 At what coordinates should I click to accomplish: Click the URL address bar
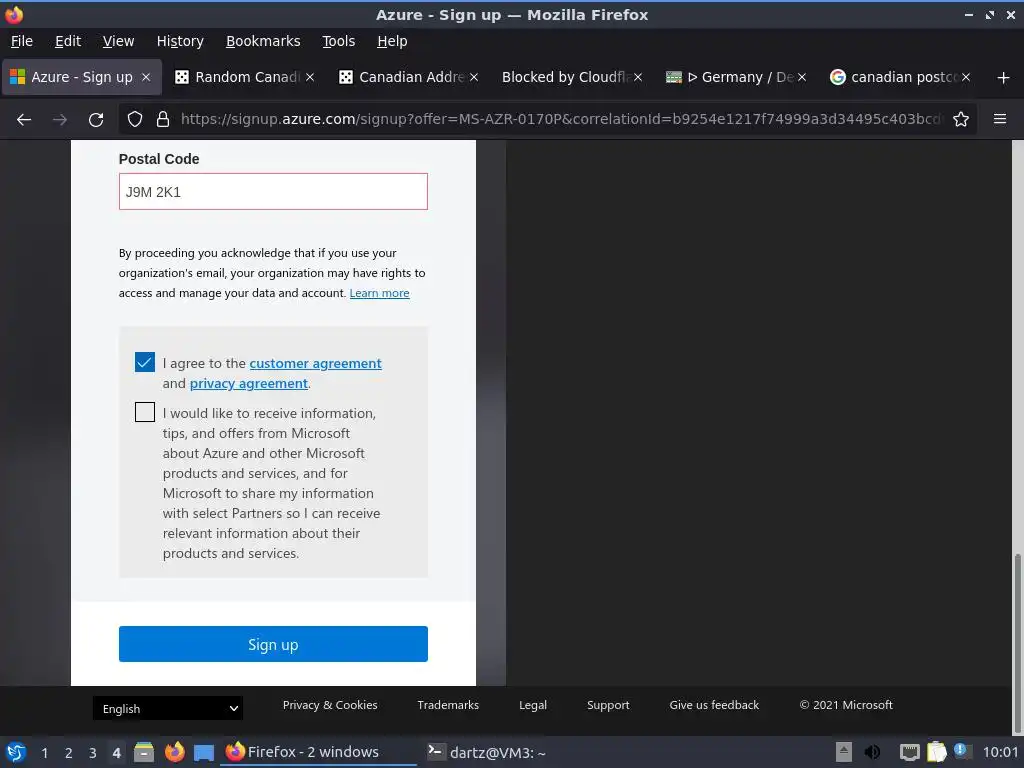click(562, 120)
